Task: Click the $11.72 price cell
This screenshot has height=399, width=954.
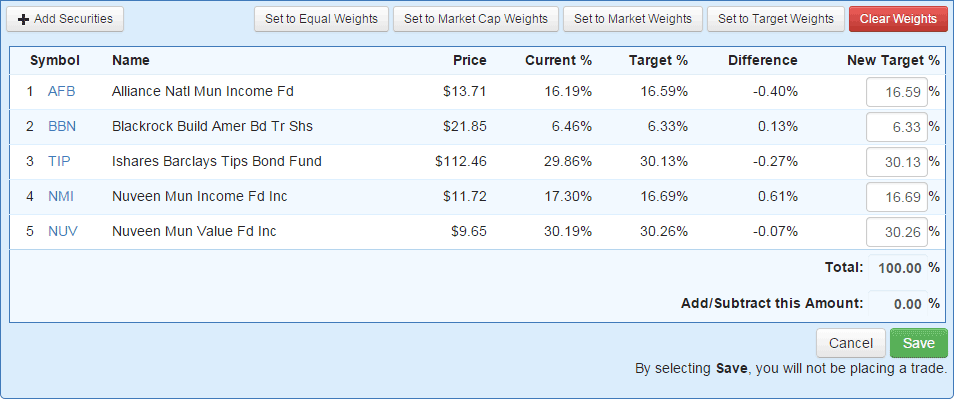Action: [465, 196]
